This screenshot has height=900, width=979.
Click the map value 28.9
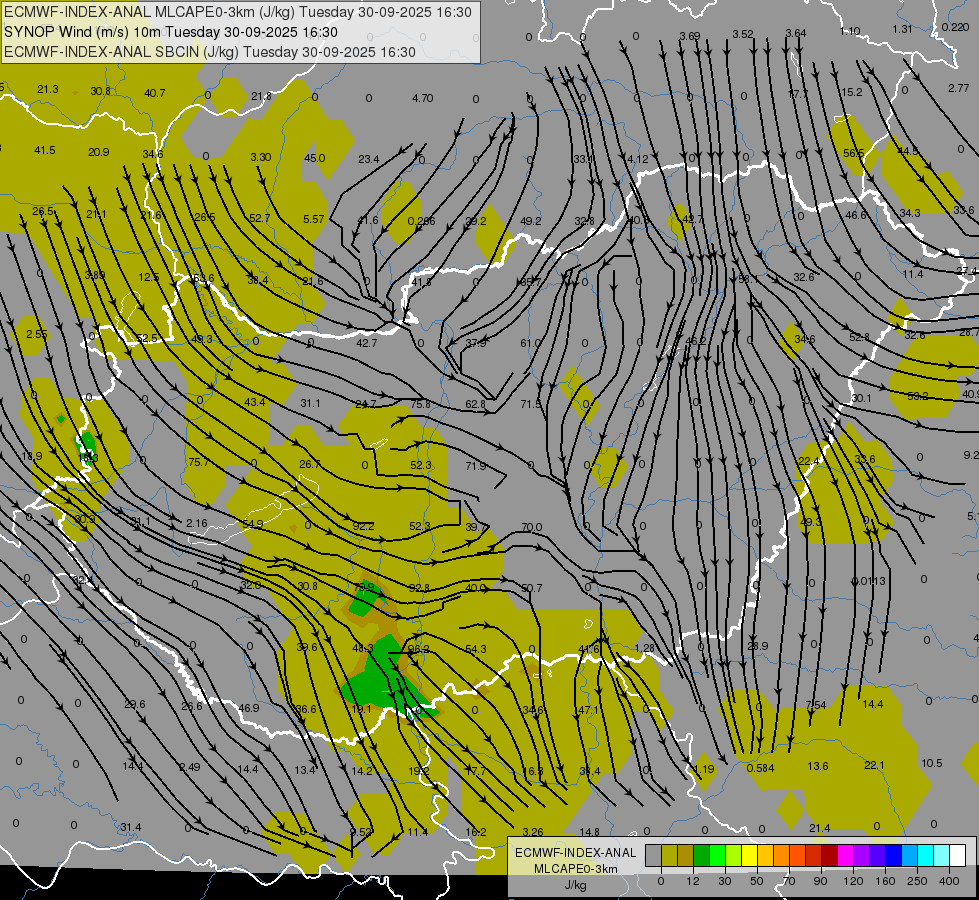pyautogui.click(x=757, y=646)
